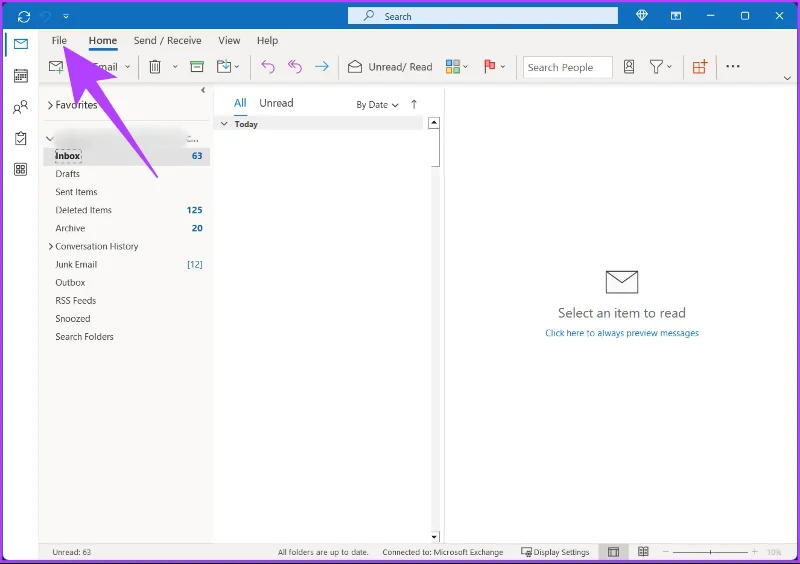Open the Delete options dropdown arrow
The image size is (800, 564).
click(x=175, y=67)
